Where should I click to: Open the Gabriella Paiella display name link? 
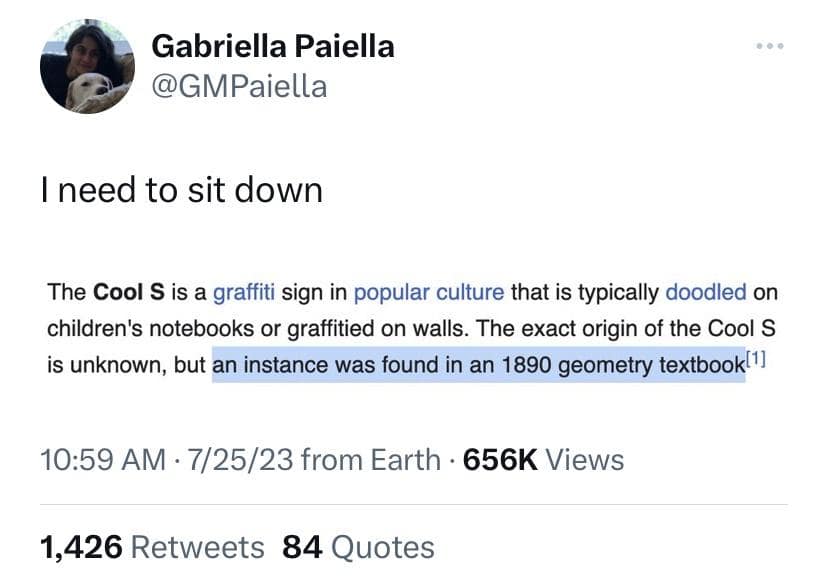[x=272, y=46]
